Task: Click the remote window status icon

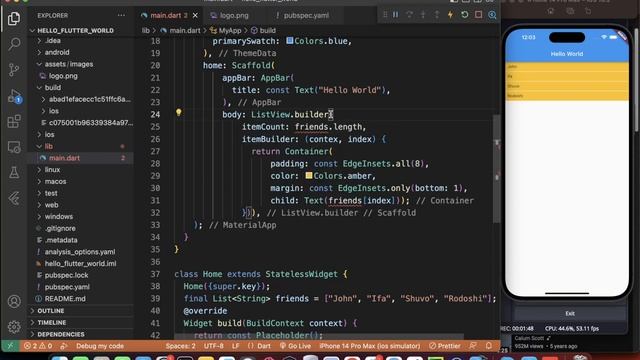Action: click(x=10, y=346)
